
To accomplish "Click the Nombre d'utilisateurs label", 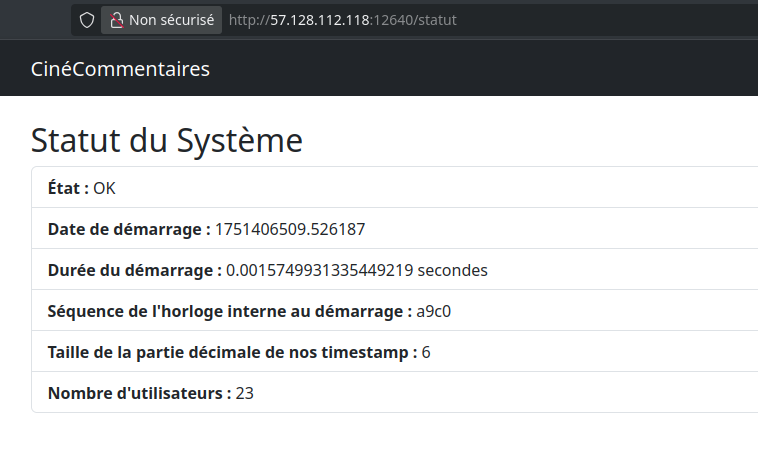I will pyautogui.click(x=140, y=394).
